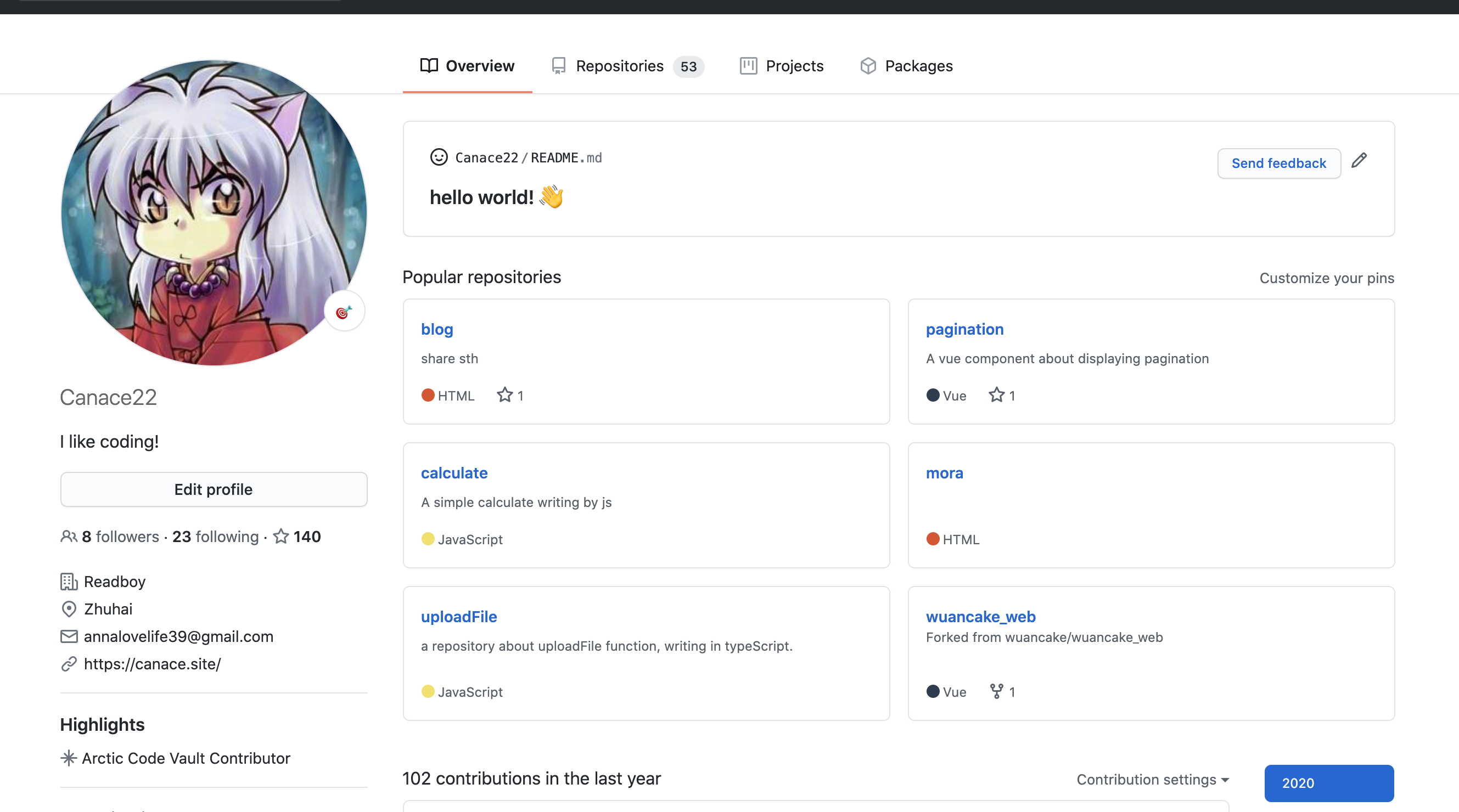Click the followers people icon
This screenshot has width=1459, height=812.
pos(69,535)
